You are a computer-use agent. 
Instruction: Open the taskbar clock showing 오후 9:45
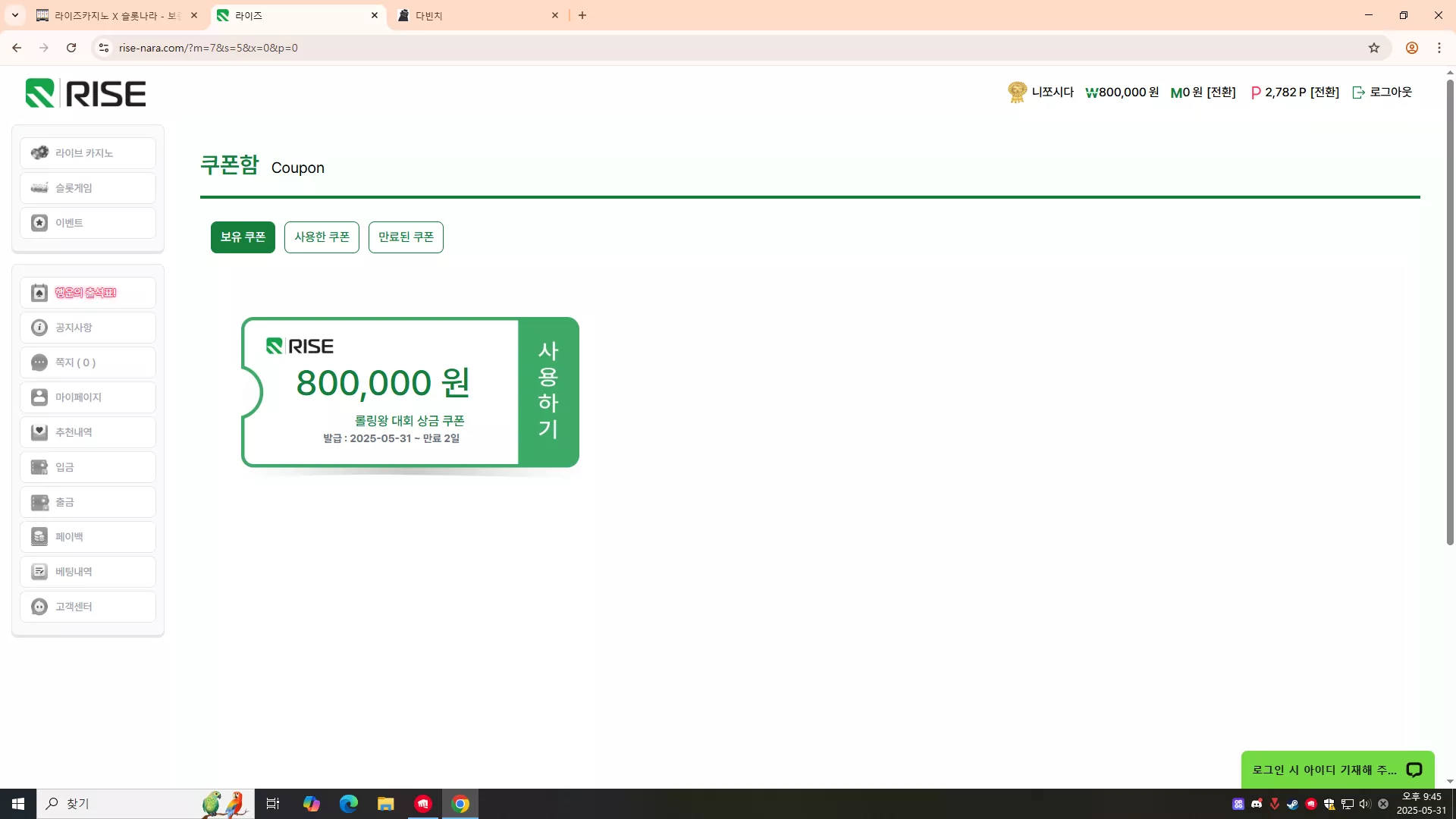coord(1422,804)
